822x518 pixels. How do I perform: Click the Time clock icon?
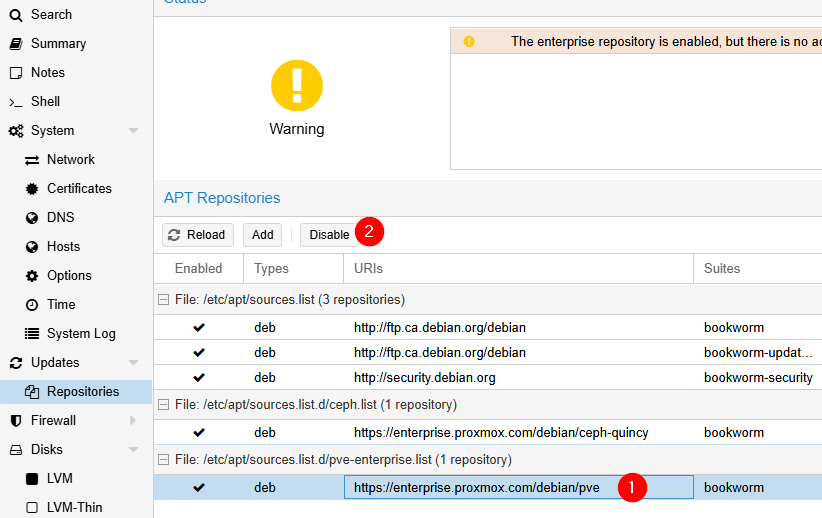point(32,305)
